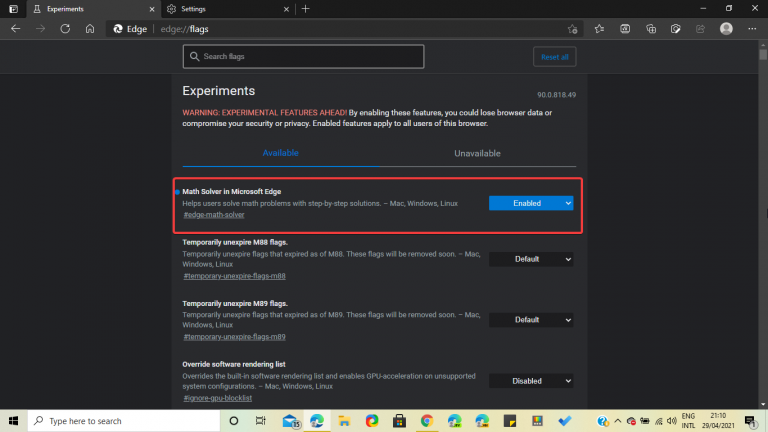Open the #ignore-gpu-blocklist link
The width and height of the screenshot is (768, 432).
click(218, 398)
